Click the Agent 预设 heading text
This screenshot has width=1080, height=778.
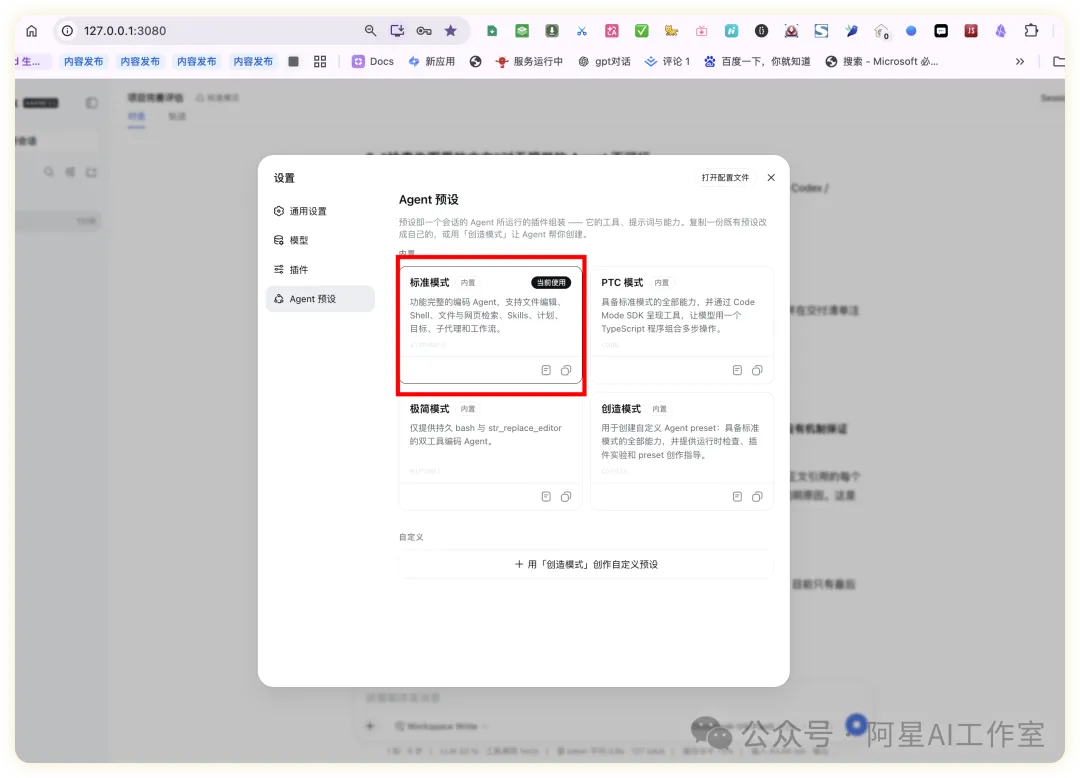coord(428,200)
